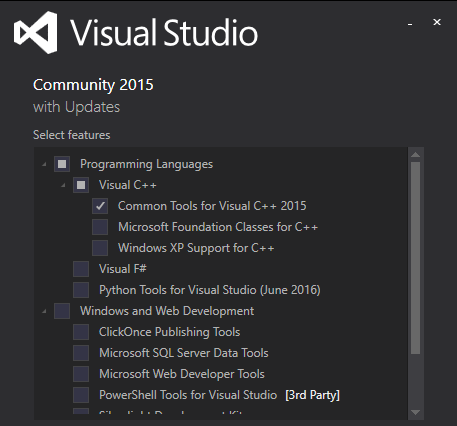457x426 pixels.
Task: Click the 'with Updates' subtitle
Action: (x=76, y=107)
